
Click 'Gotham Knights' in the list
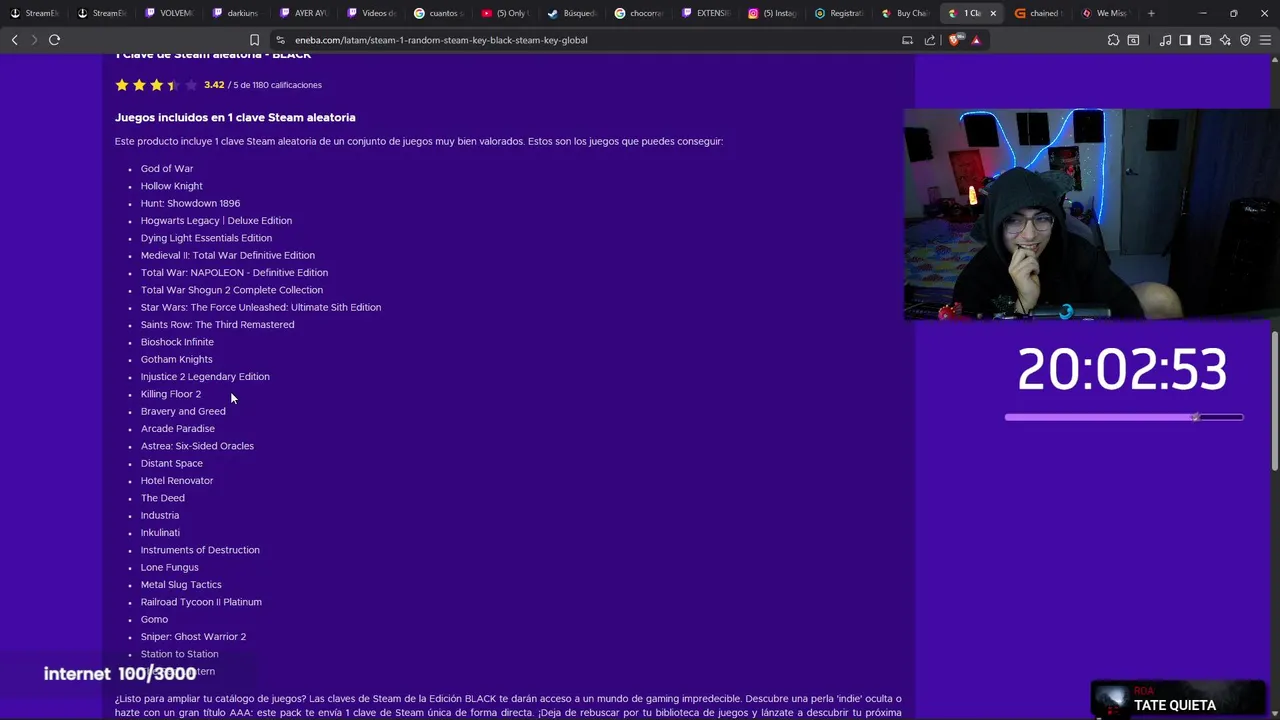176,359
